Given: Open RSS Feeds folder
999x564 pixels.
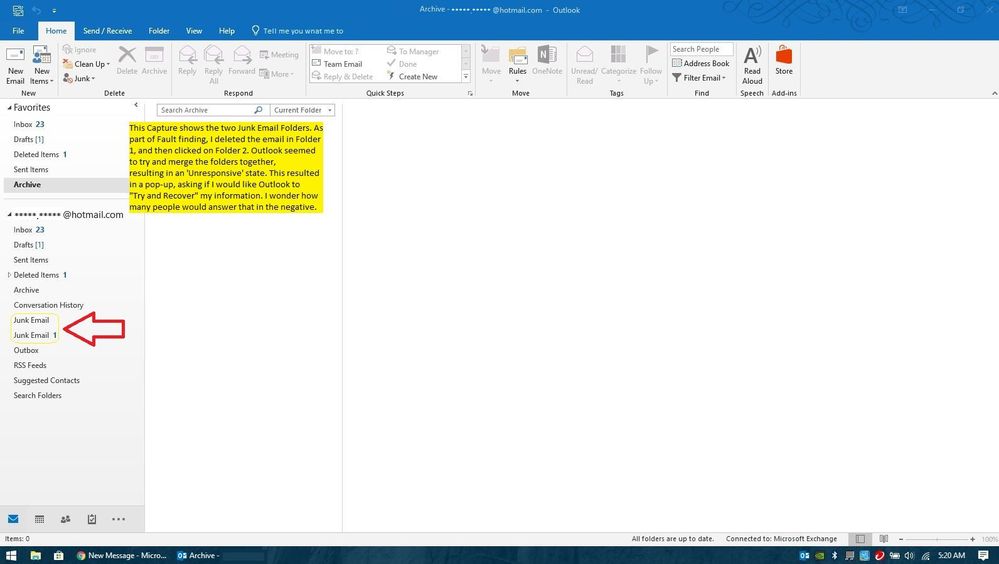Looking at the screenshot, I should [30, 366].
